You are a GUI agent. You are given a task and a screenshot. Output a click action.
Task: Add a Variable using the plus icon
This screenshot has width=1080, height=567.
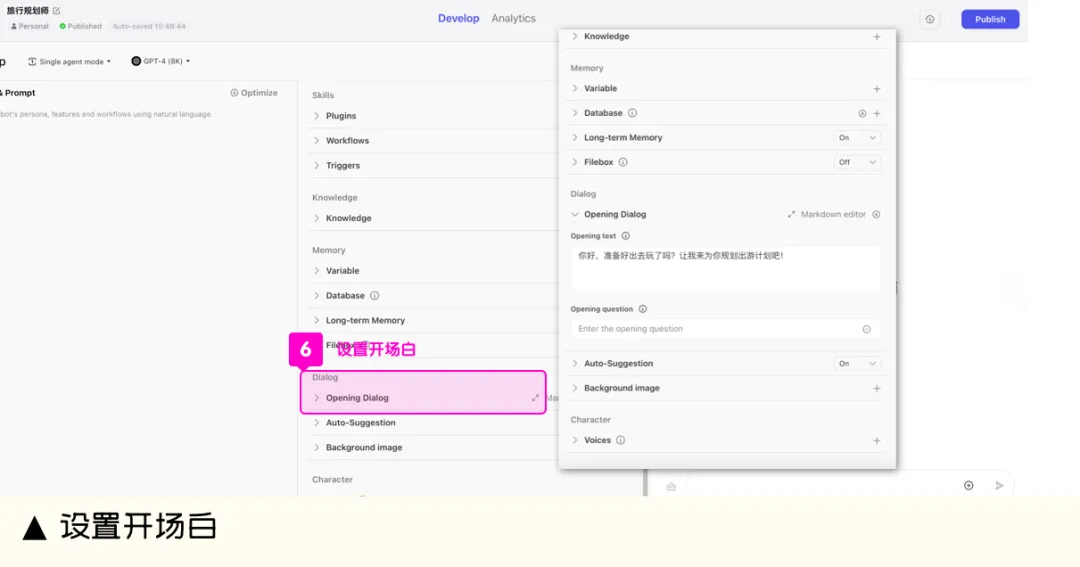877,89
